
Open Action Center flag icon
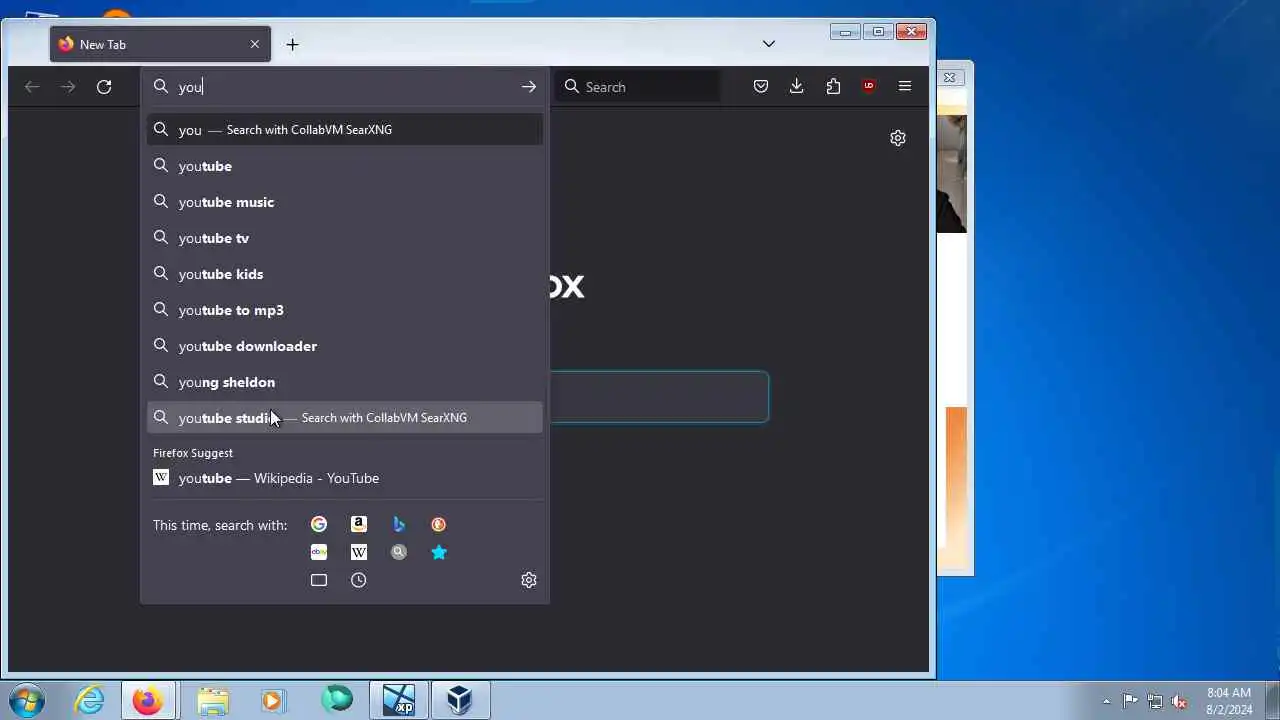coord(1130,701)
